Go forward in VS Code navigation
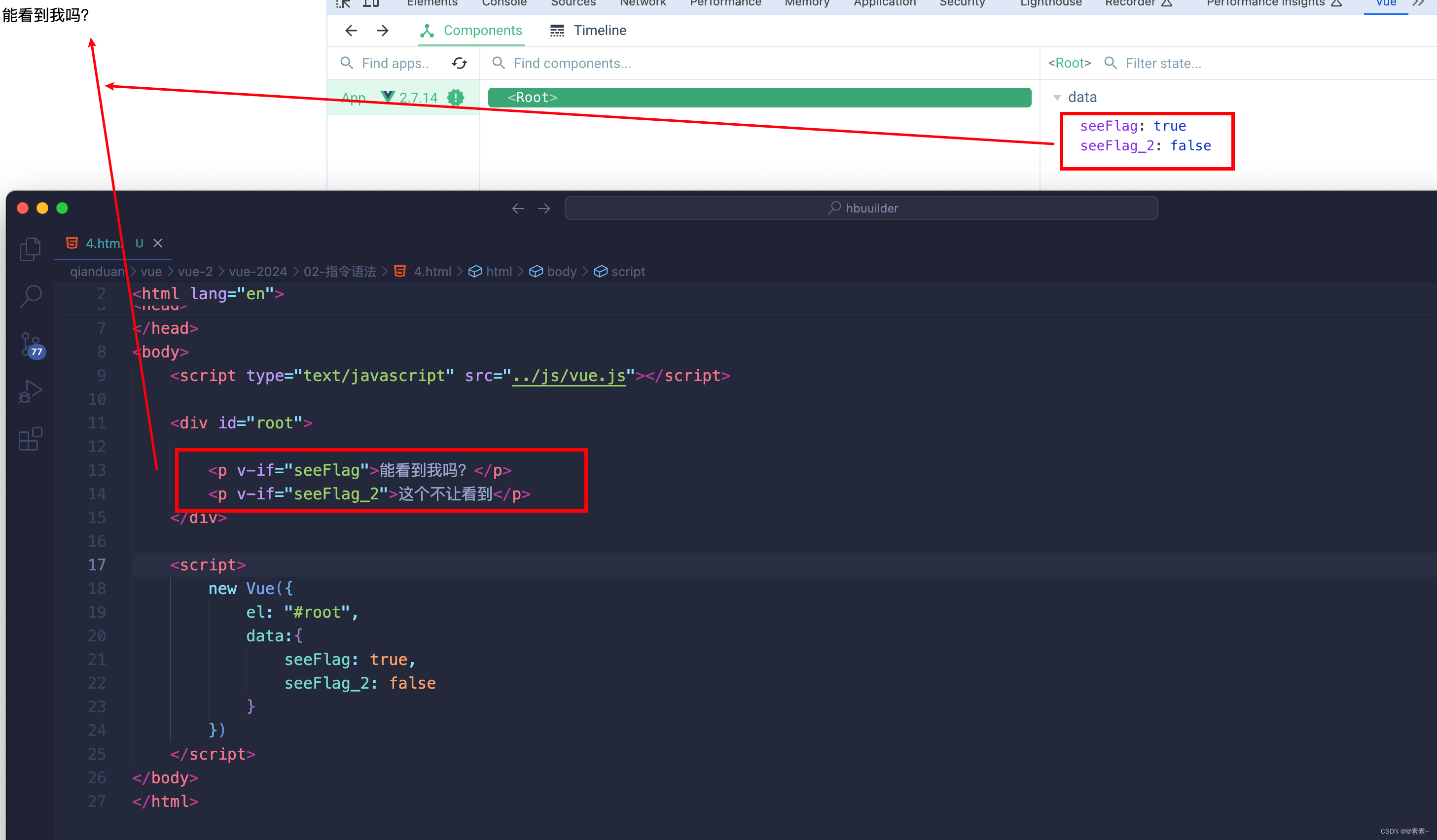 pyautogui.click(x=544, y=209)
